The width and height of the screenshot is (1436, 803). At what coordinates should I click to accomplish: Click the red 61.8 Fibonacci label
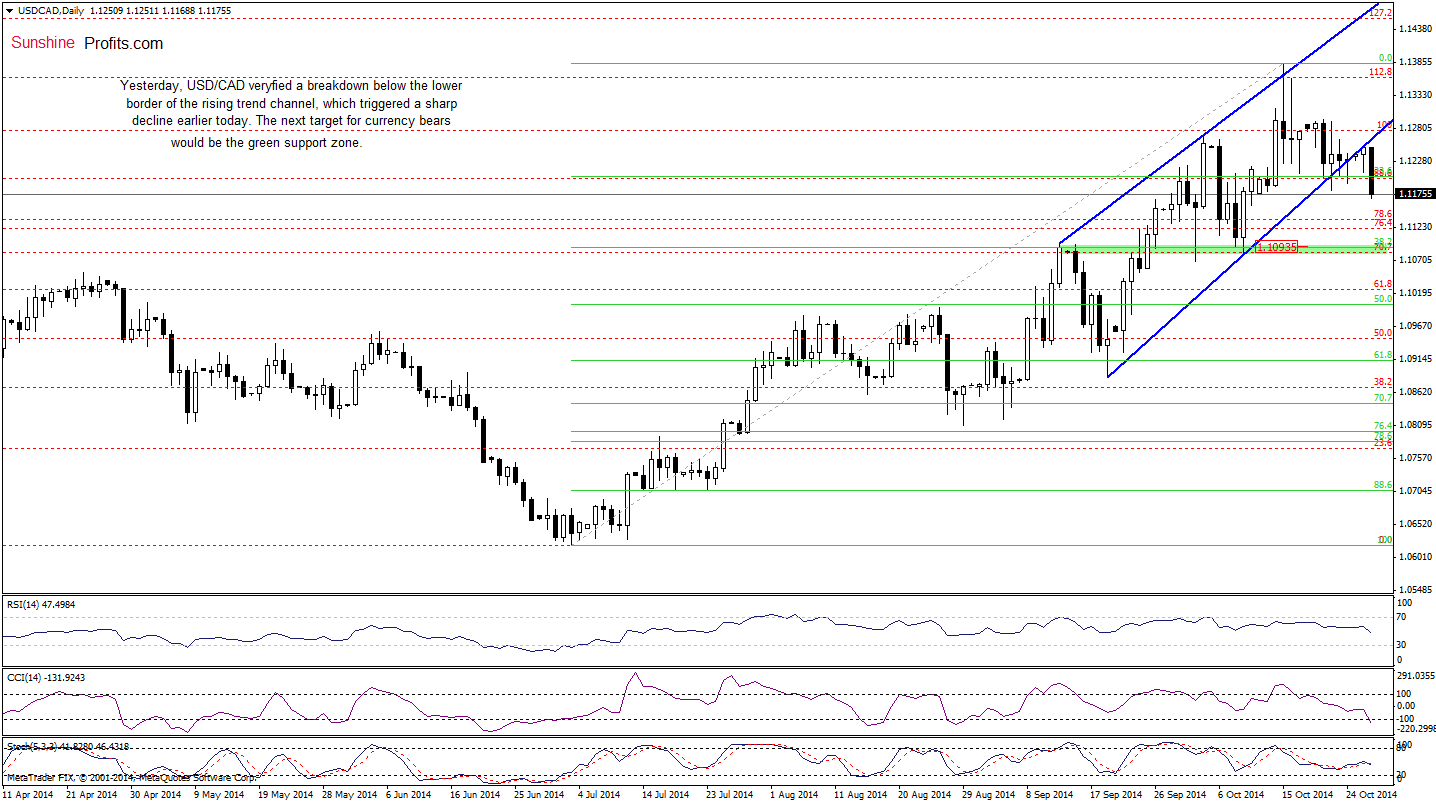[x=1383, y=284]
